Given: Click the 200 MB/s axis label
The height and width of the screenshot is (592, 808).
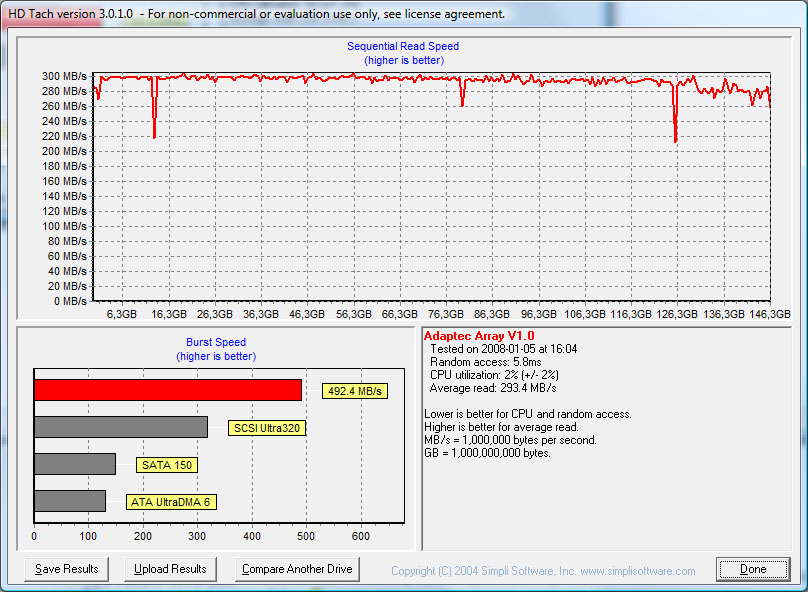Looking at the screenshot, I should [x=64, y=151].
